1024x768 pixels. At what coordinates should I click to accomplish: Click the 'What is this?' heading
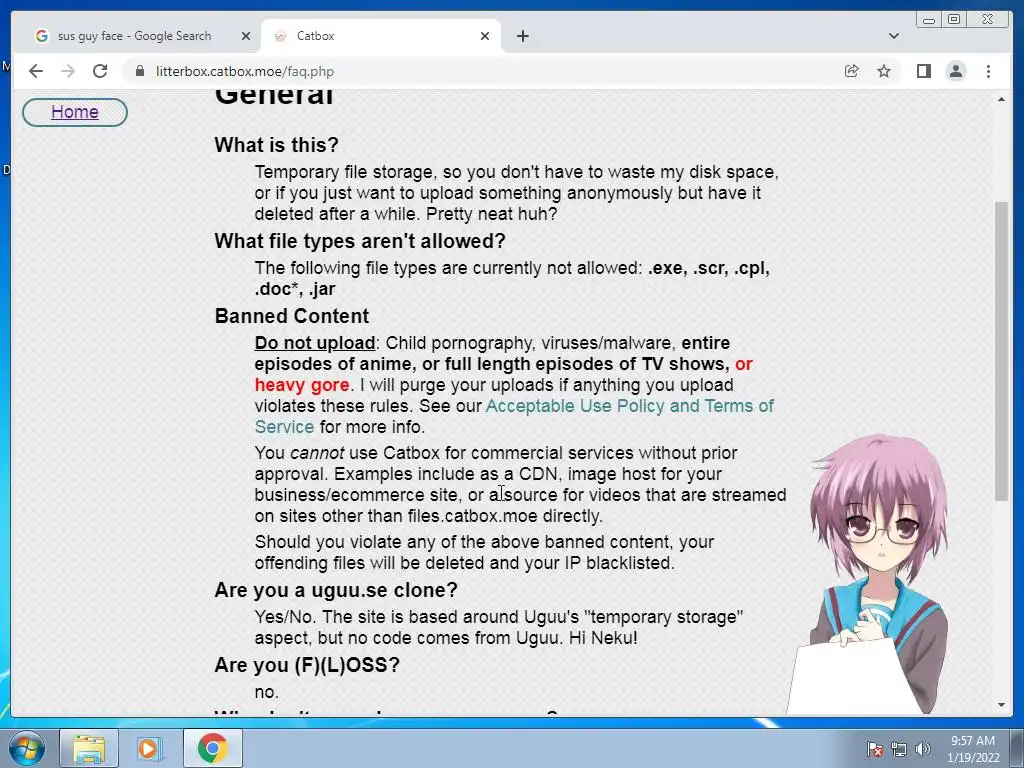click(x=276, y=145)
